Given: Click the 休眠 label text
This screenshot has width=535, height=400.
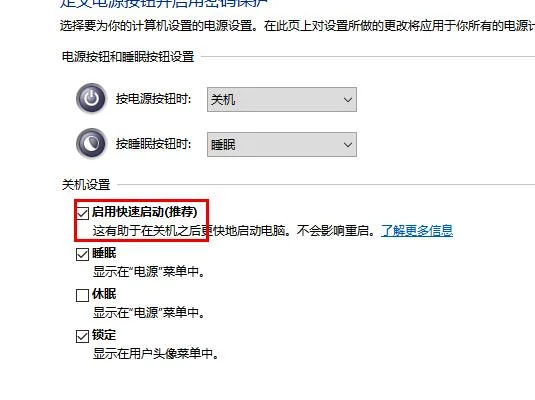Looking at the screenshot, I should [104, 294].
